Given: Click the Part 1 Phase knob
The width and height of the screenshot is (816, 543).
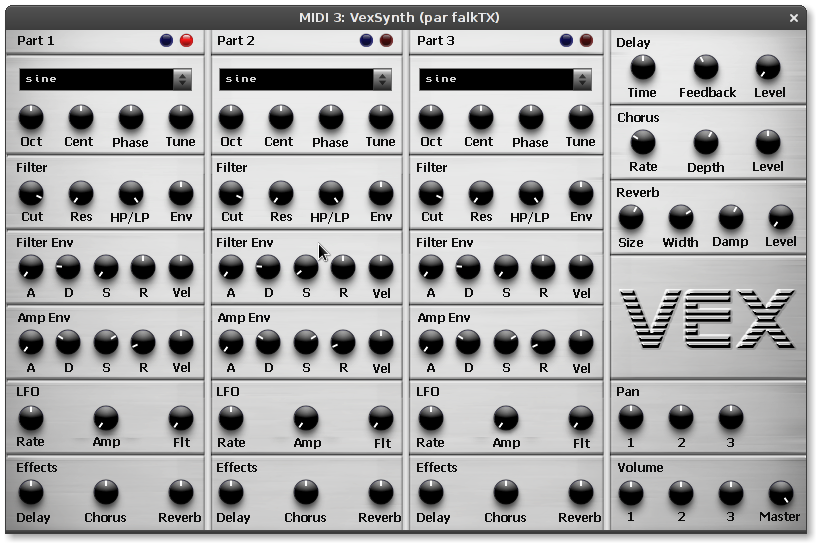Looking at the screenshot, I should [131, 117].
